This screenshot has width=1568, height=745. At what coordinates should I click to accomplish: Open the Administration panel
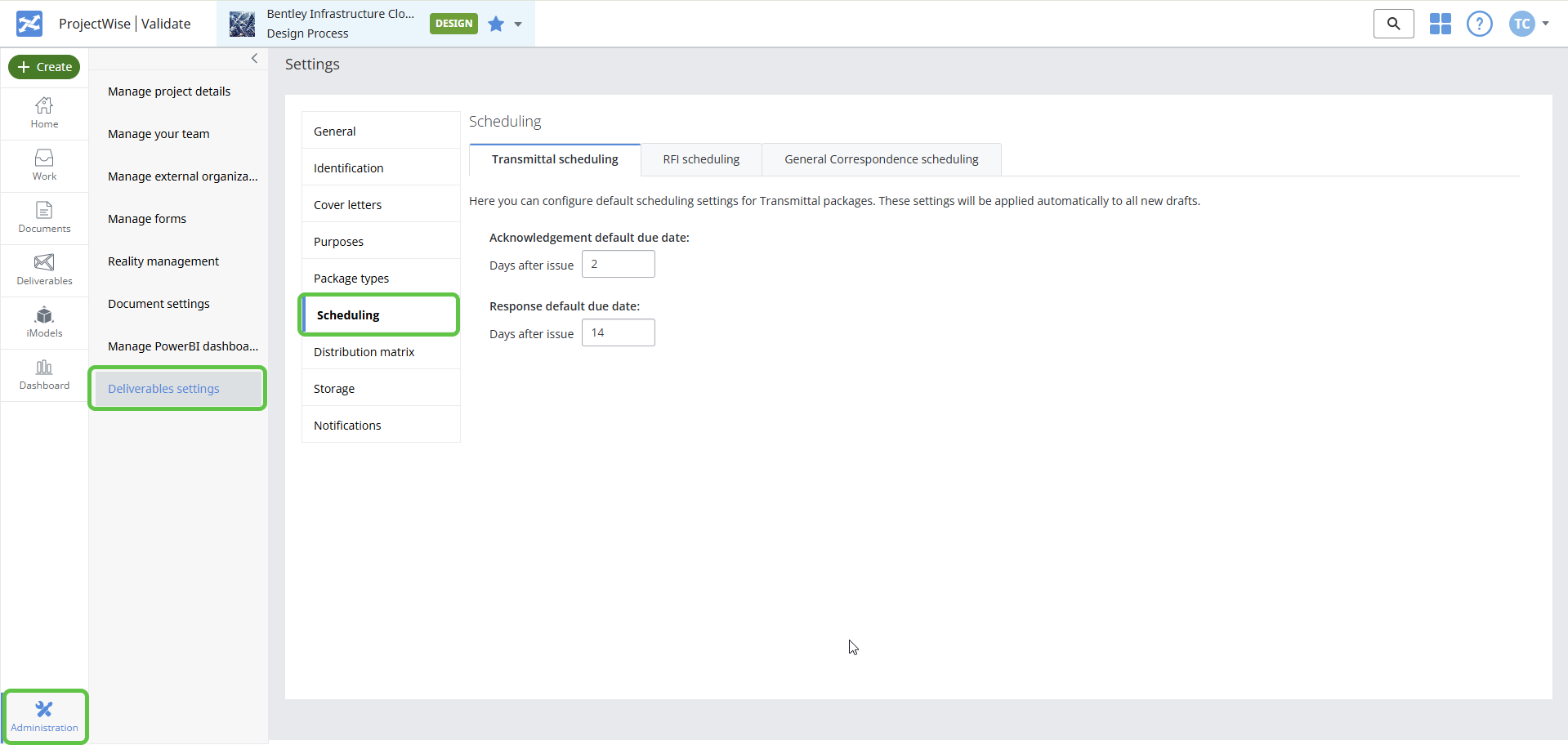[x=44, y=716]
